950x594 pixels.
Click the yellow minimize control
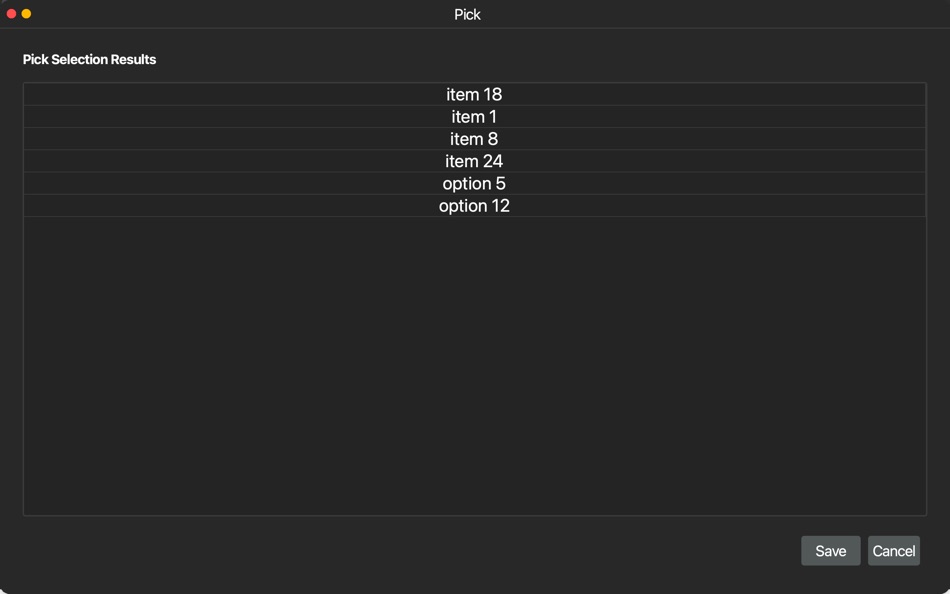pyautogui.click(x=25, y=13)
